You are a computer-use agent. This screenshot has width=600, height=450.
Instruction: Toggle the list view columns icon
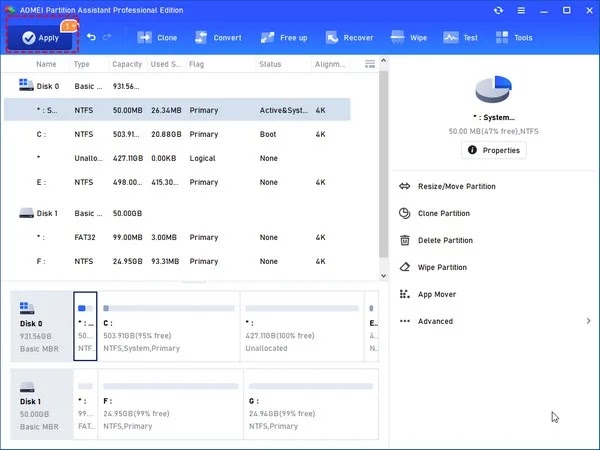pyautogui.click(x=370, y=64)
